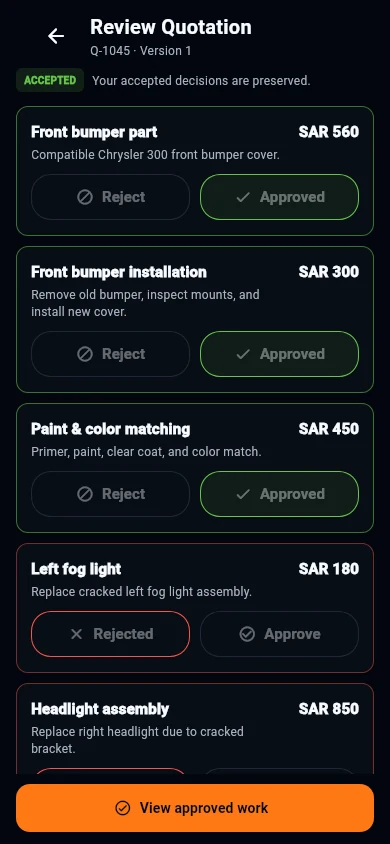Select the Front bumper part title
The width and height of the screenshot is (390, 844).
point(94,132)
